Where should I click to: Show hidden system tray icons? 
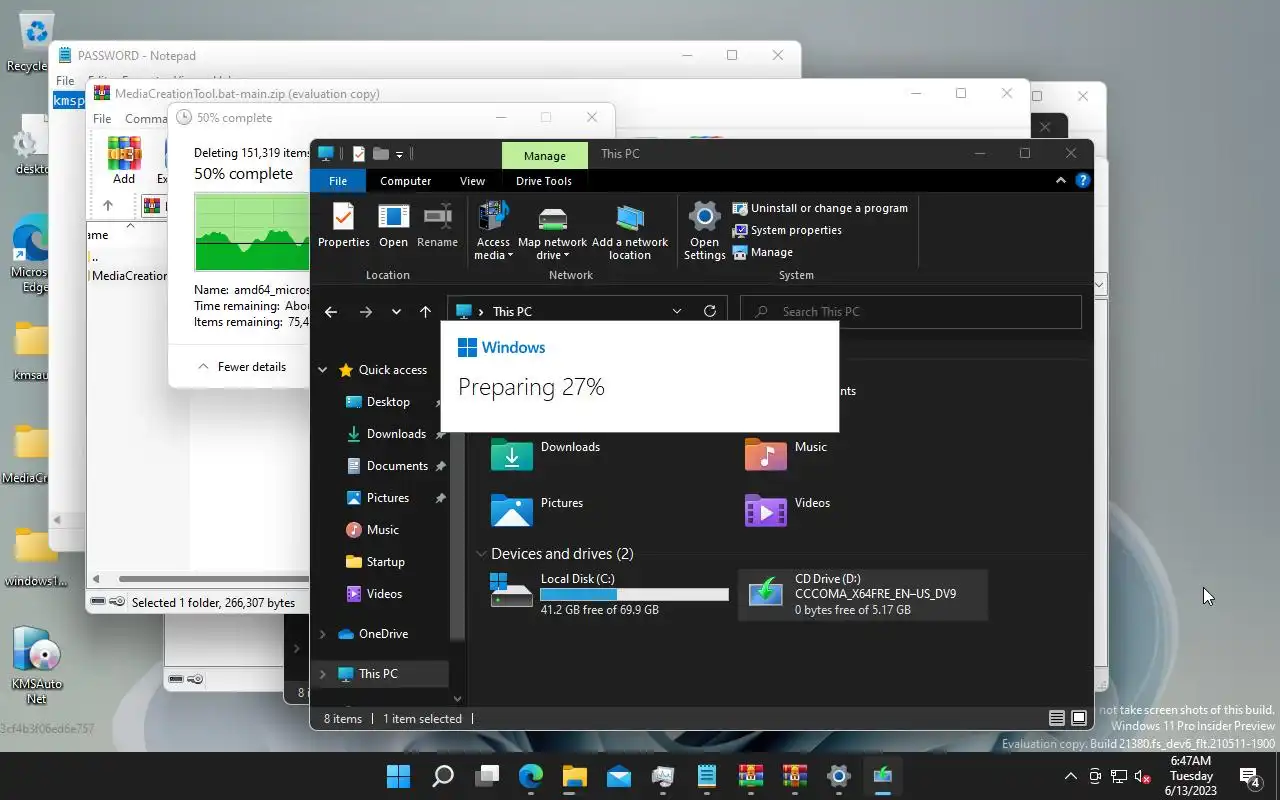[x=1071, y=776]
